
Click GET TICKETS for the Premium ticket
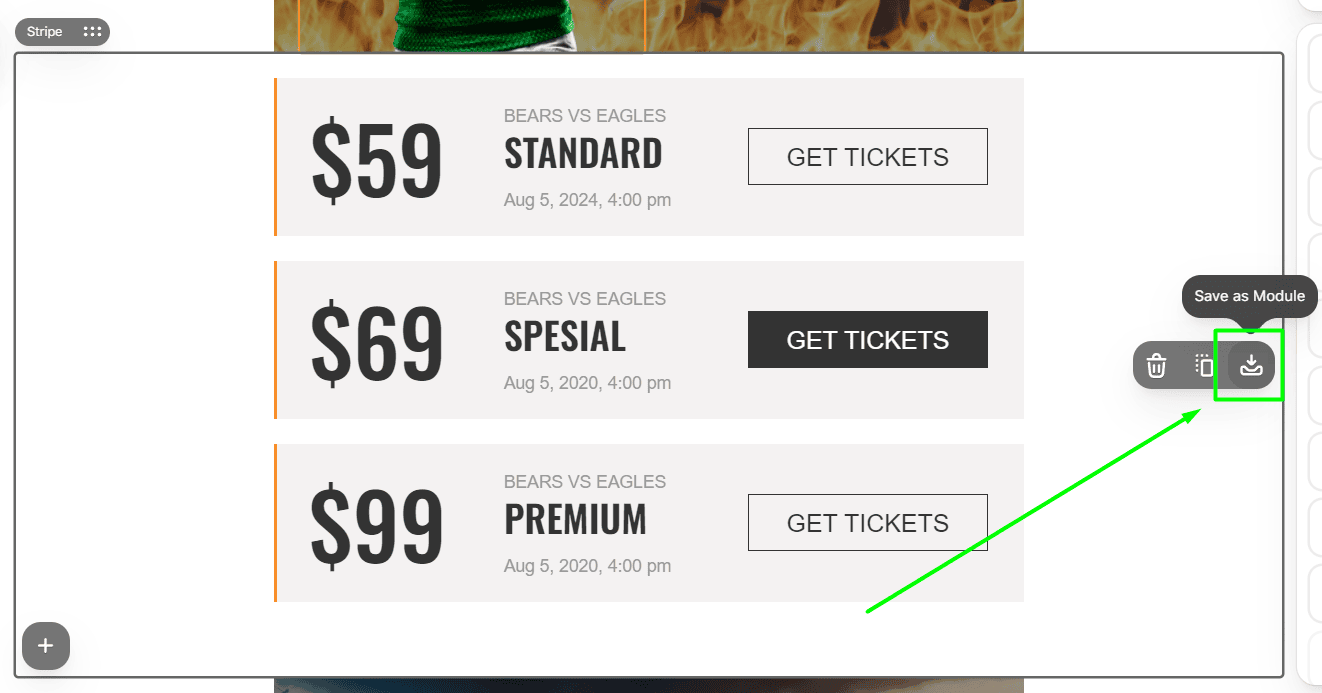[x=867, y=523]
